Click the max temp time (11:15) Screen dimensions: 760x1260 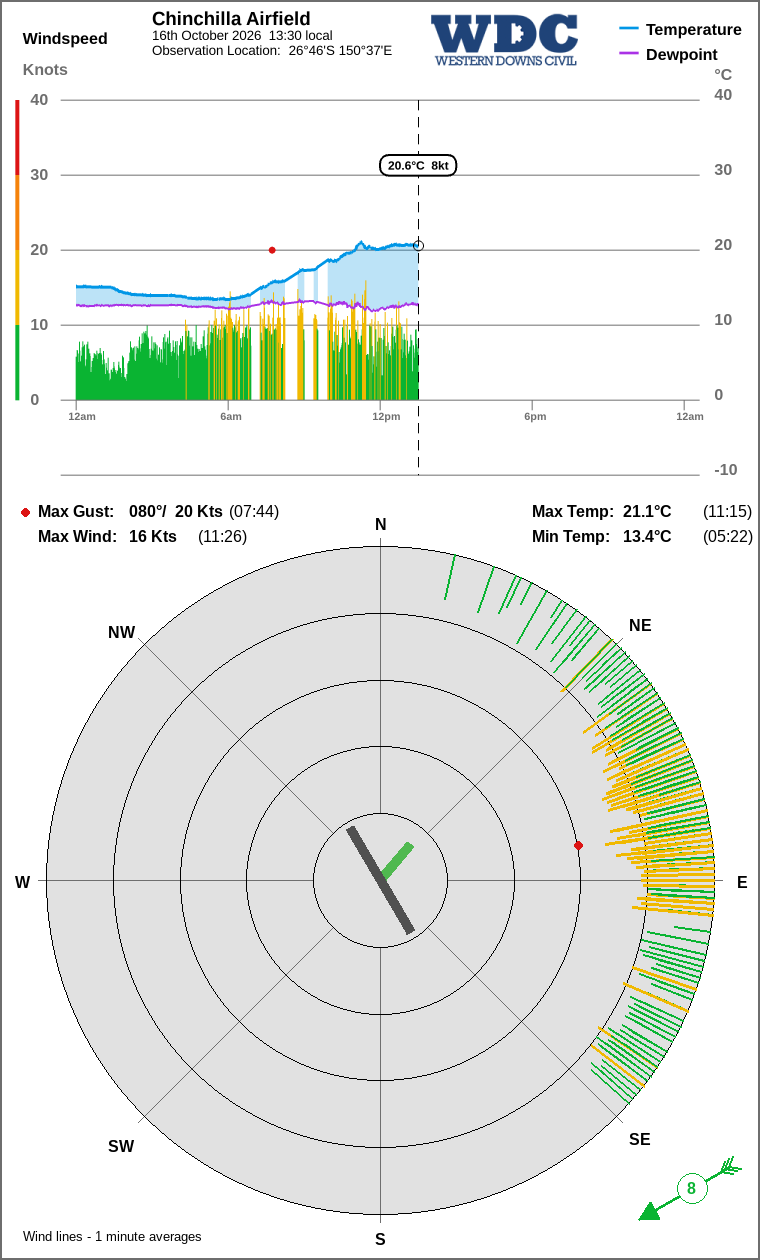[727, 512]
